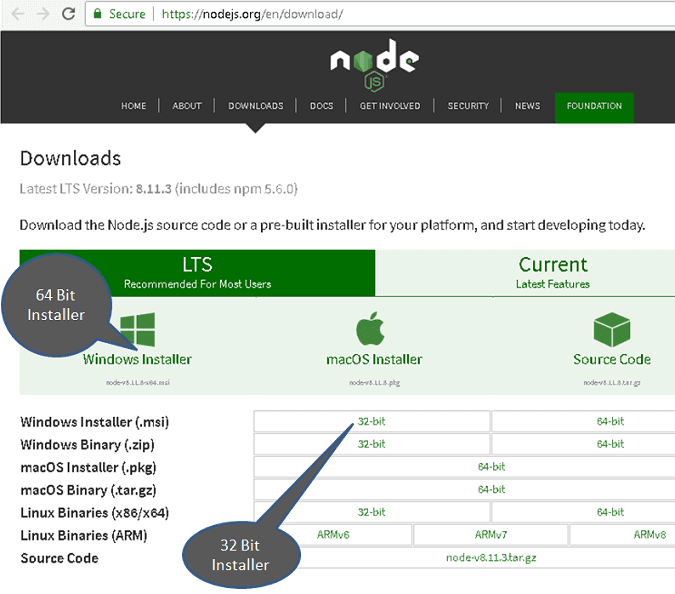
Task: Click the 'Linux Binaries (x86/x64)' row label
Action: coord(94,513)
